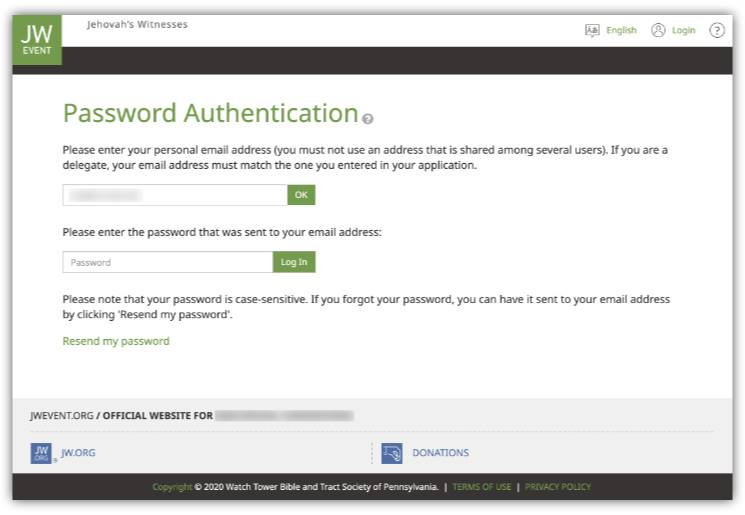The image size is (745, 515).
Task: Open the help question mark icon in header
Action: [717, 30]
